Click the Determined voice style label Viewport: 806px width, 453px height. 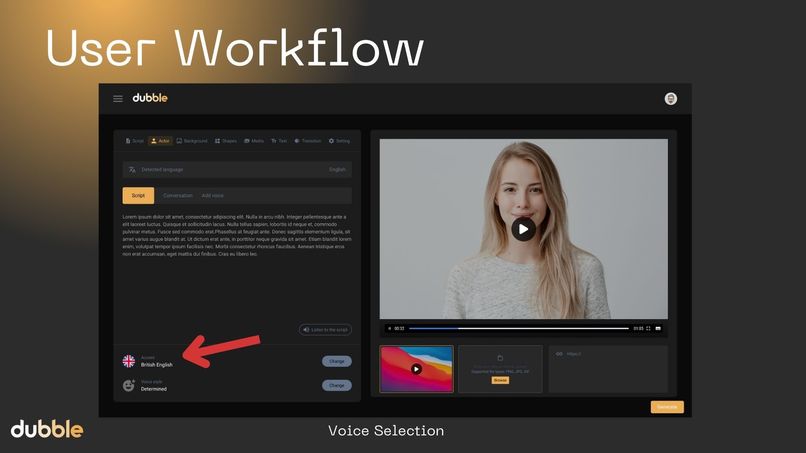point(154,389)
